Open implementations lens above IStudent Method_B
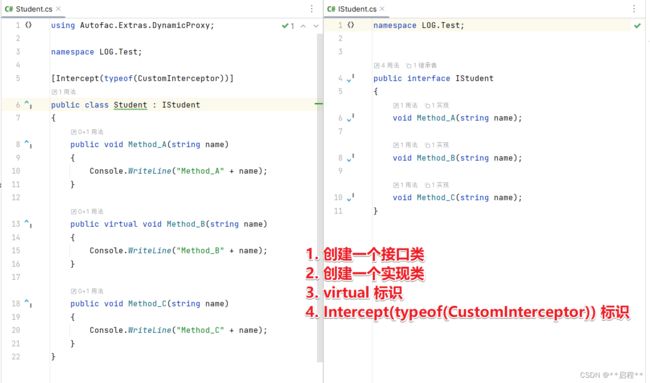The image size is (650, 383). (437, 145)
